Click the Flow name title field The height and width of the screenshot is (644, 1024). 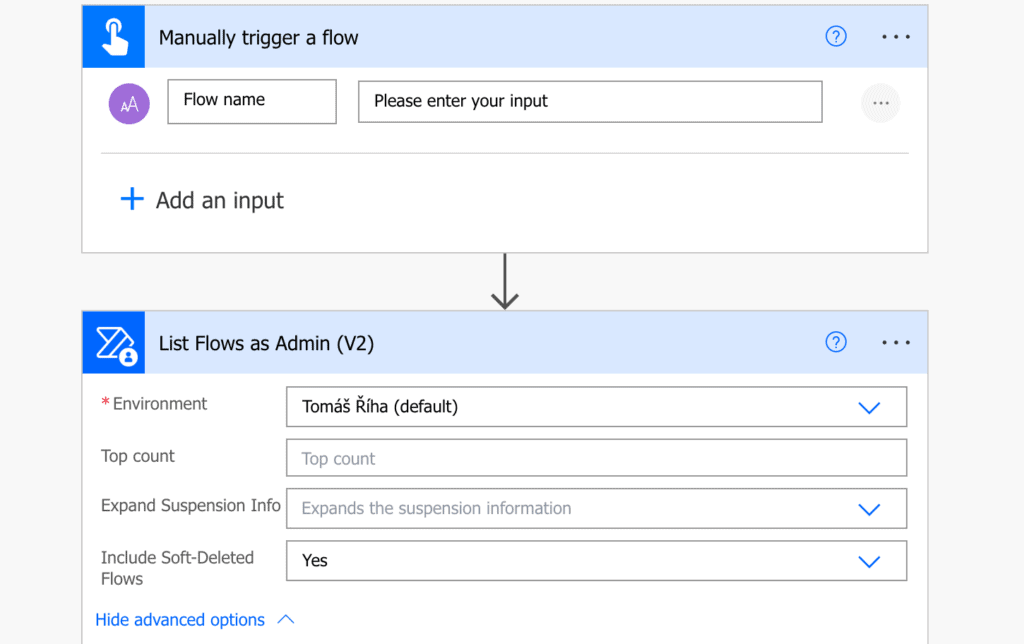pos(252,101)
